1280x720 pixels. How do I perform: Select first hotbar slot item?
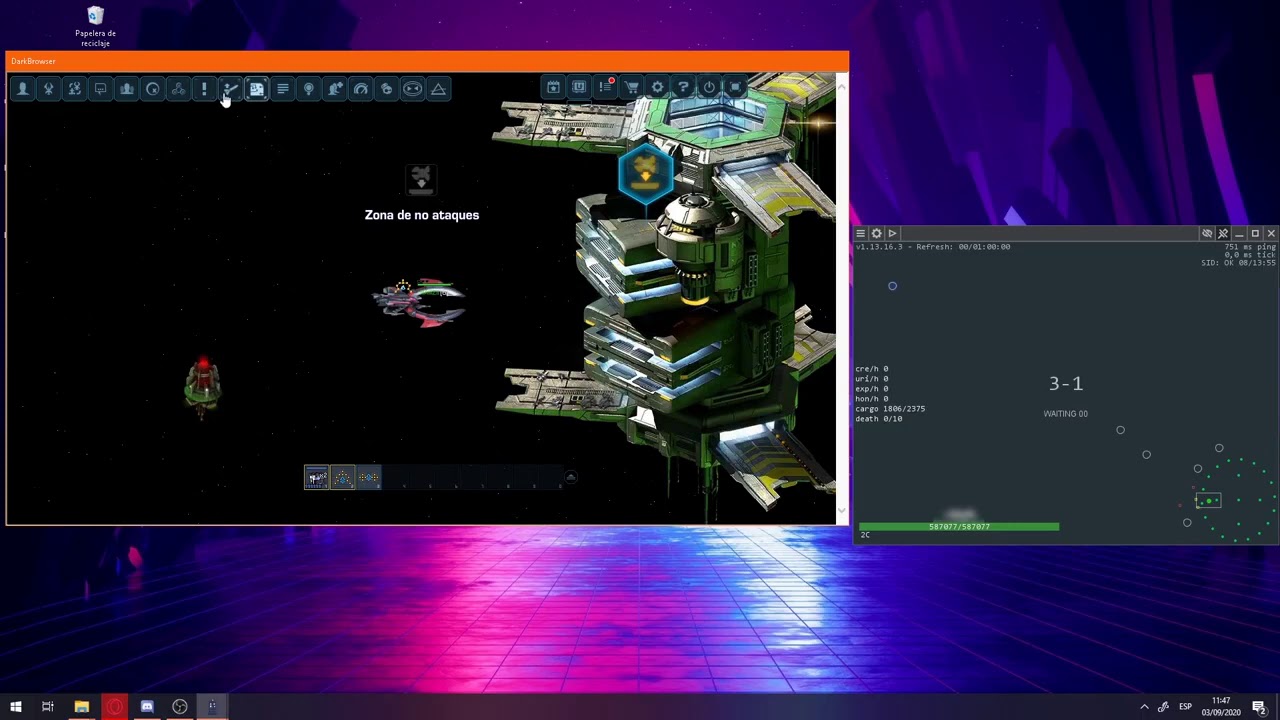pyautogui.click(x=316, y=478)
